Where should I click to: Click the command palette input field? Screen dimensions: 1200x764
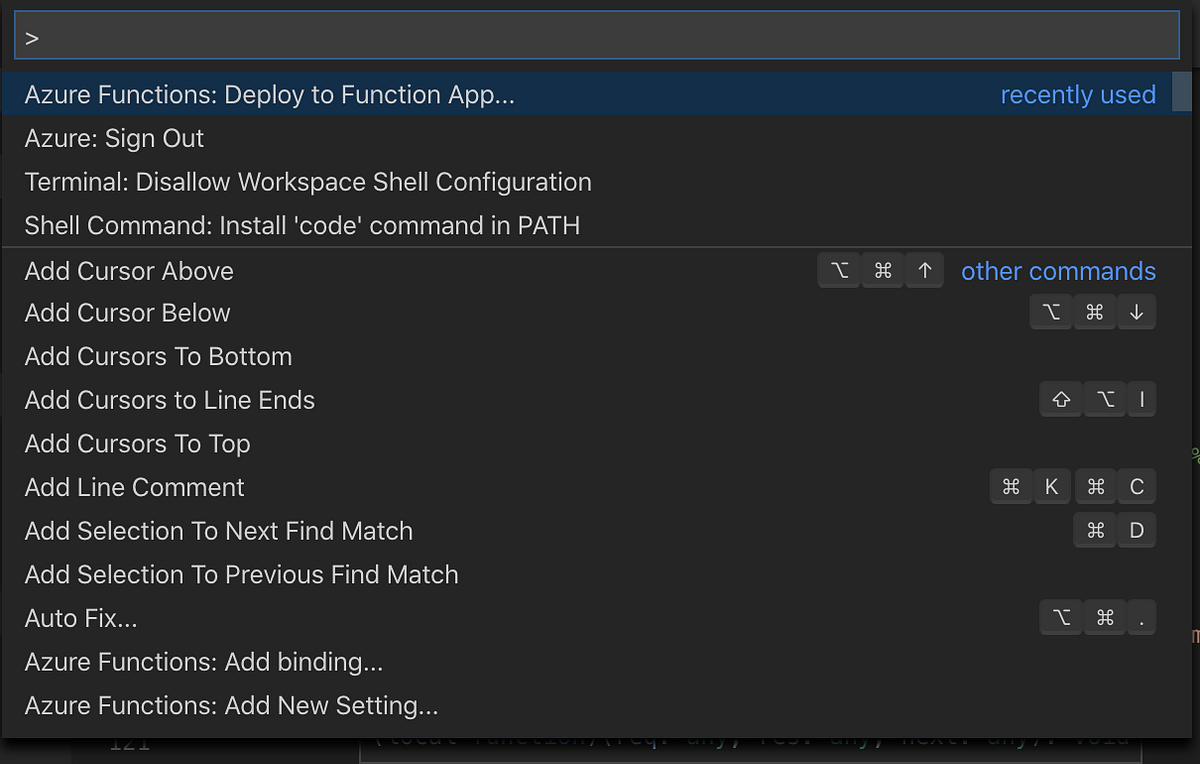pos(596,39)
